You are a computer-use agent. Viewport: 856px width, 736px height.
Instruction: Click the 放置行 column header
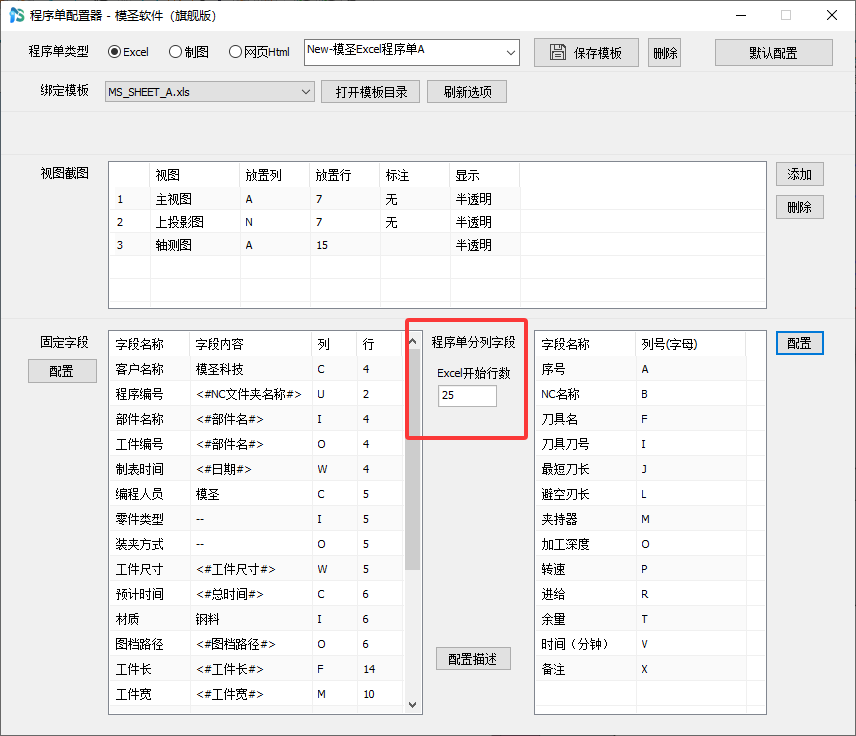[345, 175]
